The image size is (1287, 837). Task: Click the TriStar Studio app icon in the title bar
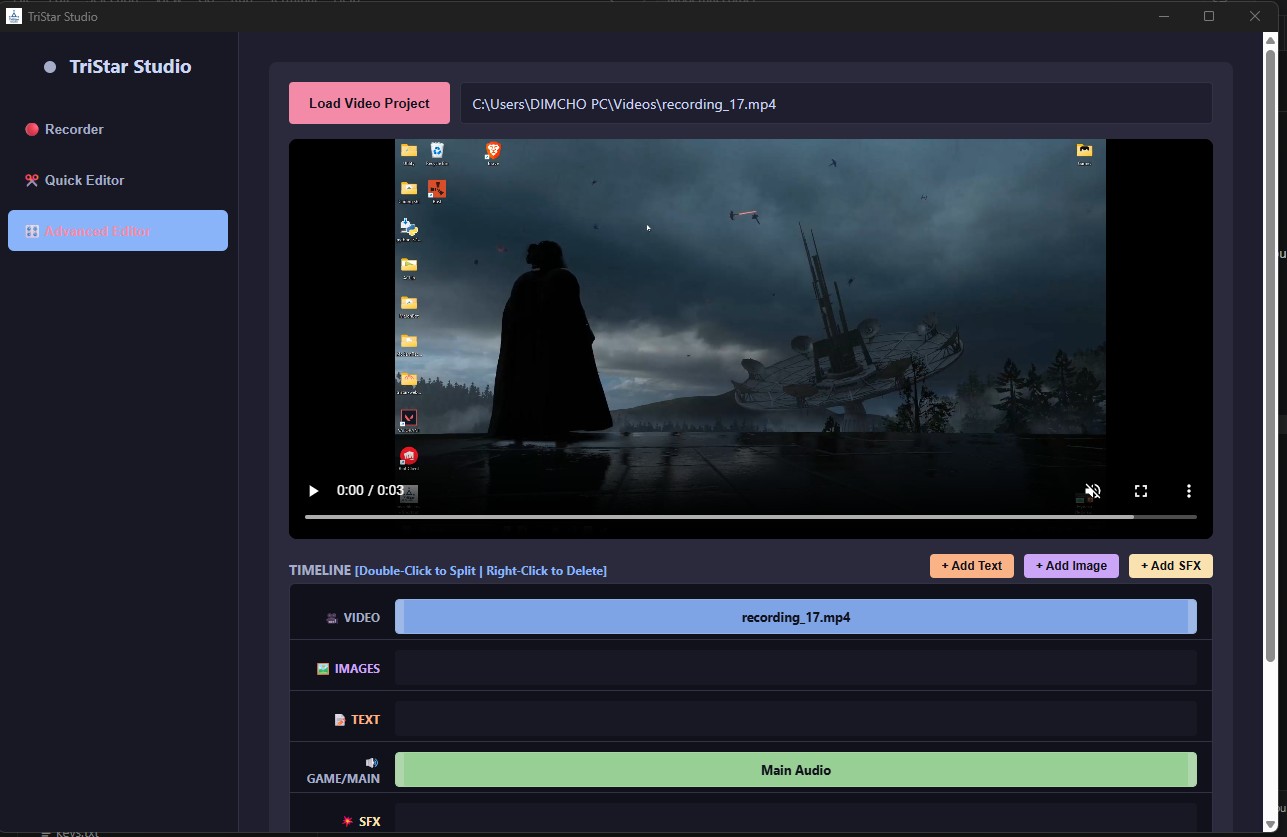14,16
